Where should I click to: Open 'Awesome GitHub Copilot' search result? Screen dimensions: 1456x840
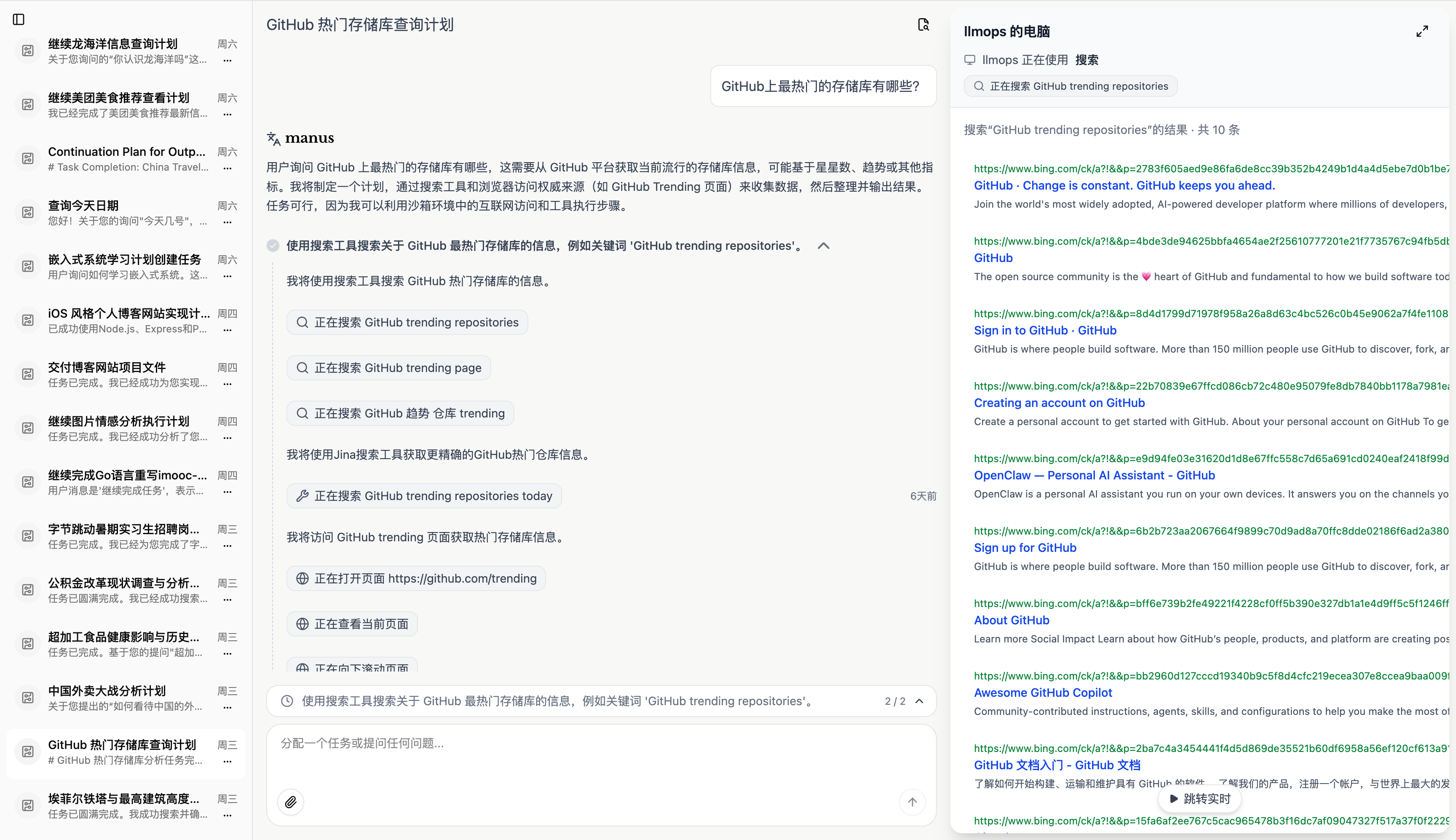pyautogui.click(x=1043, y=693)
